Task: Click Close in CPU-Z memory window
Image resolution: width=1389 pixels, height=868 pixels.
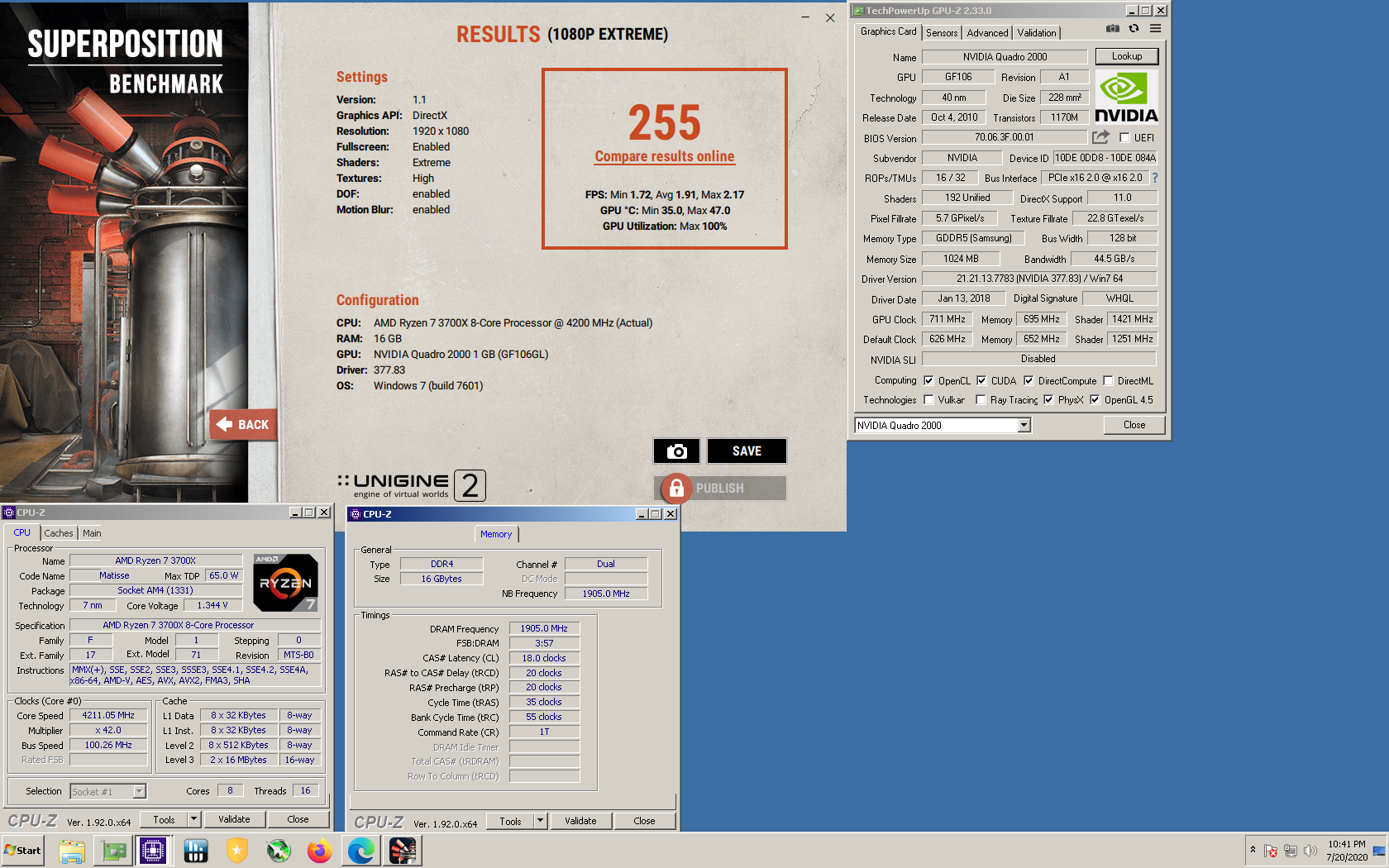Action: (644, 821)
